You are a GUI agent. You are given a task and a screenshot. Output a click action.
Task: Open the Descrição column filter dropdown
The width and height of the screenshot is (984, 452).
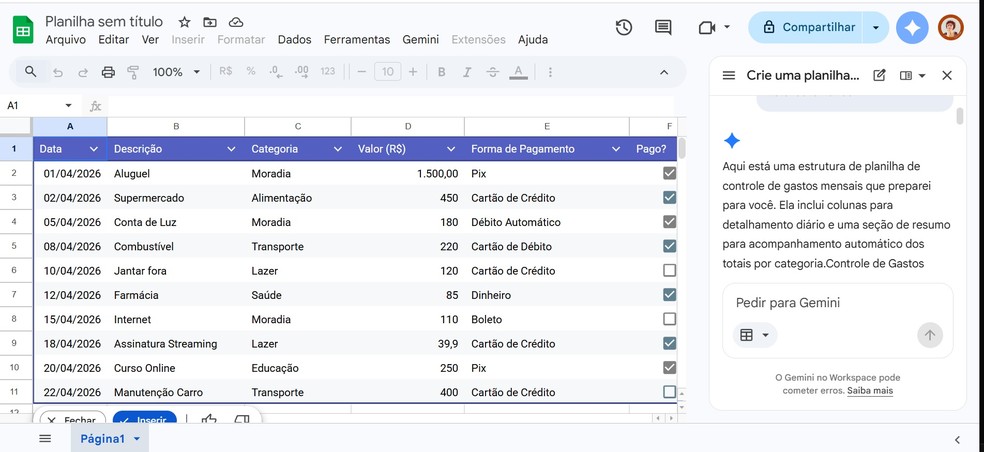[231, 149]
